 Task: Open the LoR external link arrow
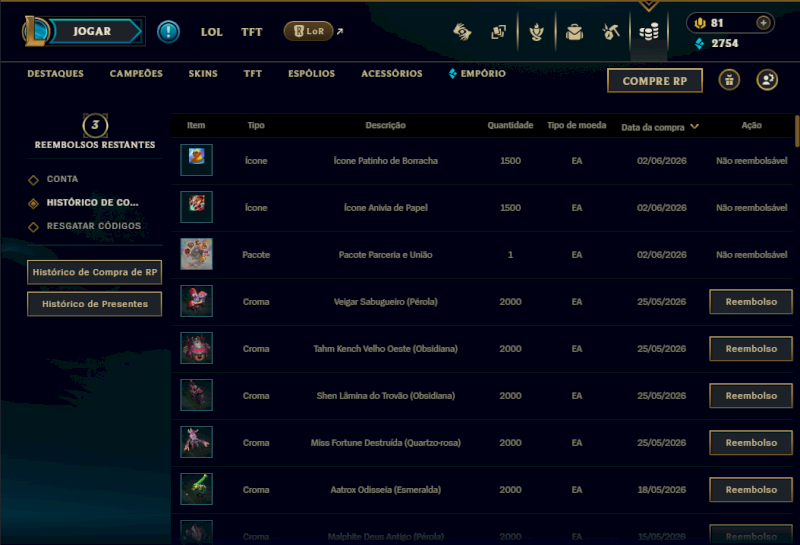(340, 31)
